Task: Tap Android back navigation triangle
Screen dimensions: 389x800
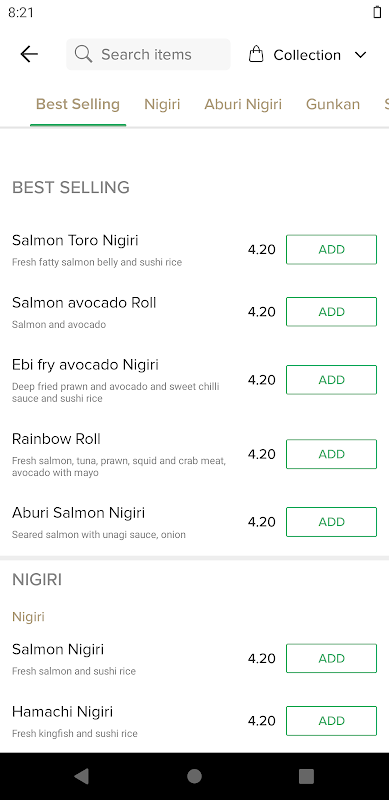Action: click(x=81, y=776)
